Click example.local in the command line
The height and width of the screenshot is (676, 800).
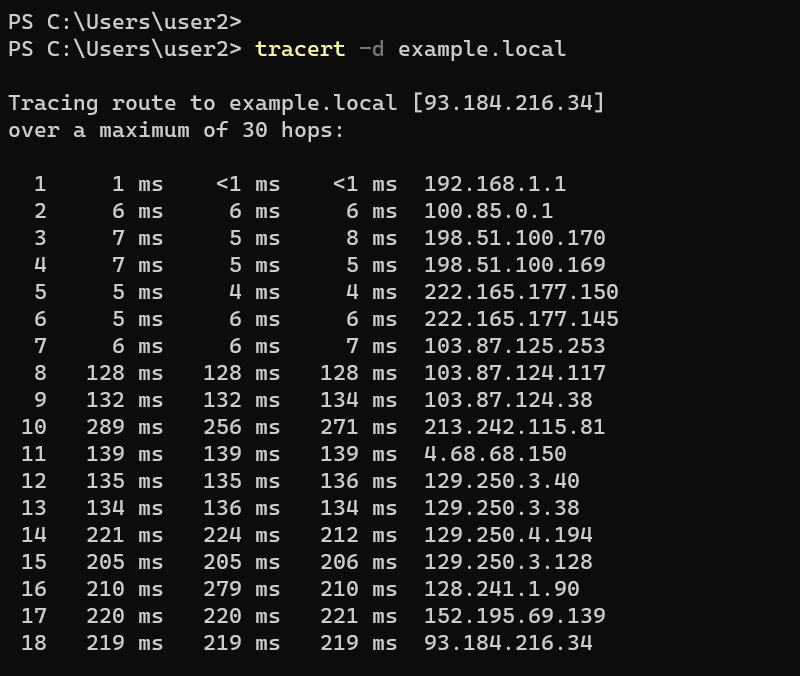tap(482, 49)
